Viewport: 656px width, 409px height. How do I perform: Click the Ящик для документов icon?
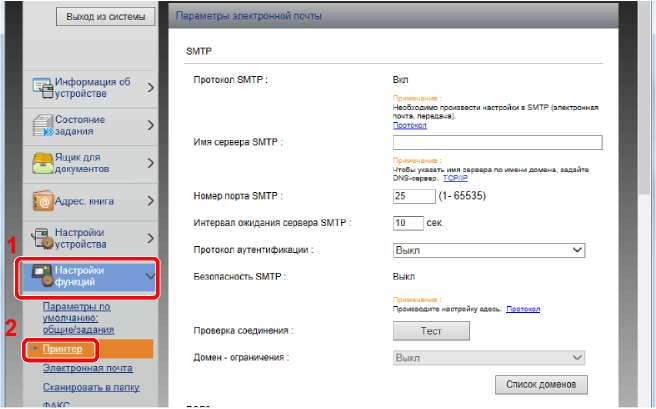[41, 163]
